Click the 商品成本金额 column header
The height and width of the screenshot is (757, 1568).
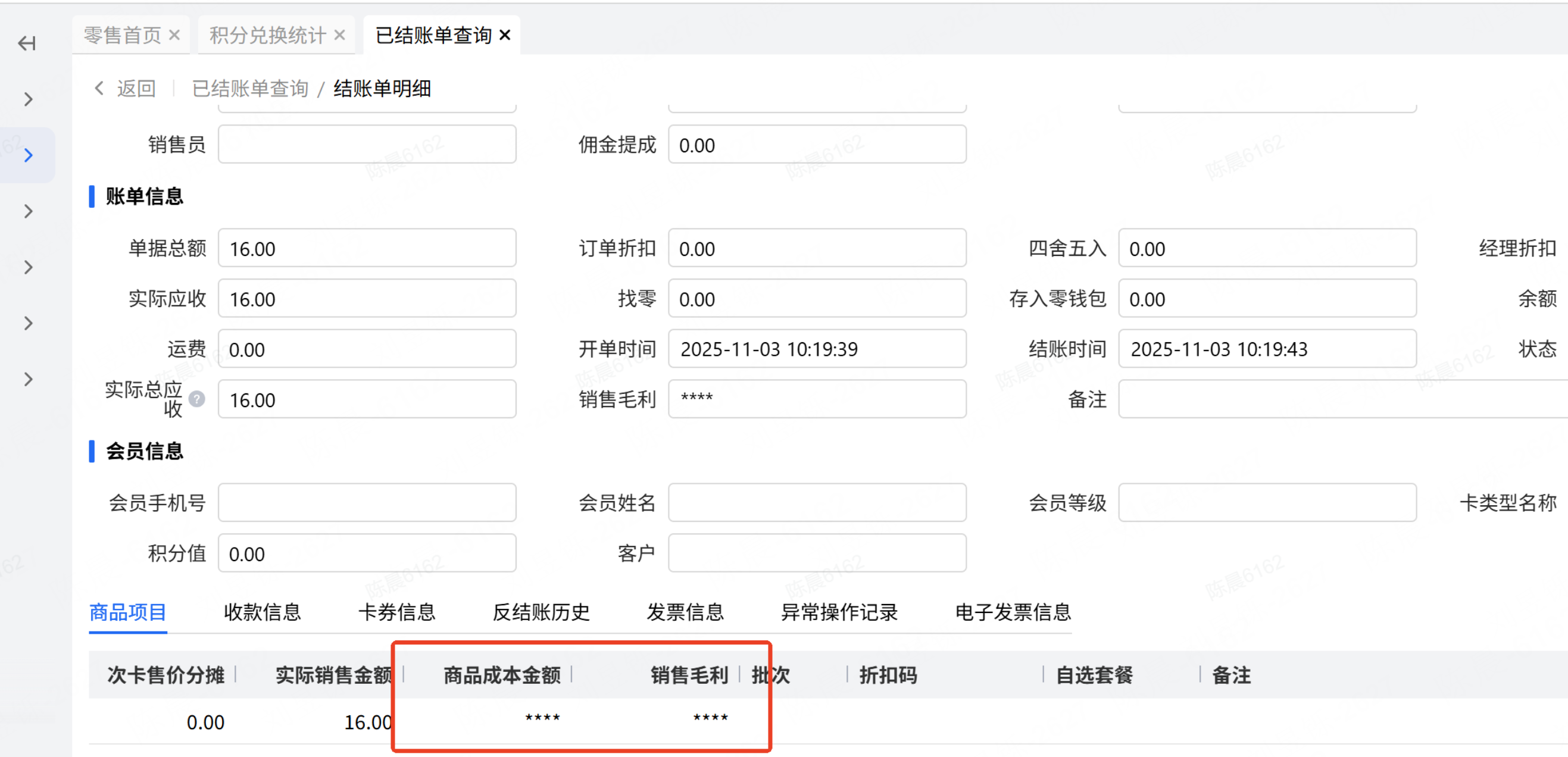click(502, 674)
